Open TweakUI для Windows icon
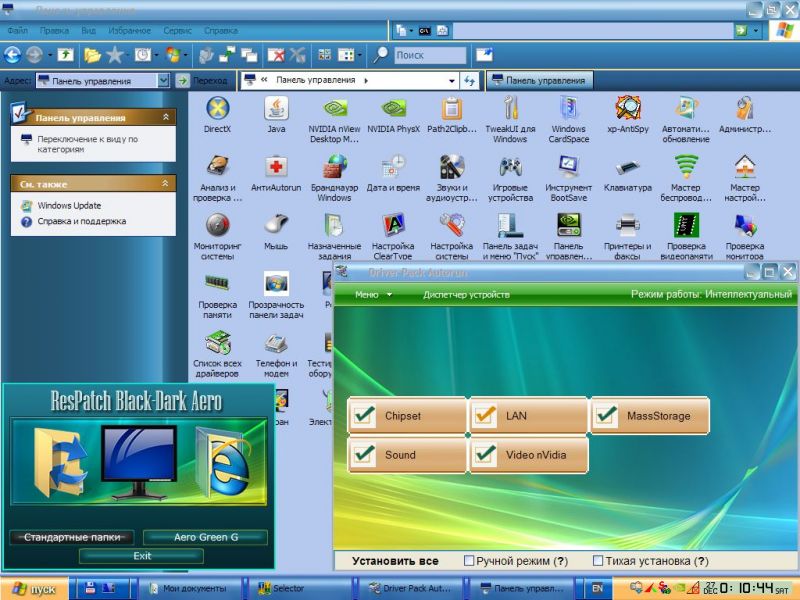800x600 pixels. click(510, 109)
